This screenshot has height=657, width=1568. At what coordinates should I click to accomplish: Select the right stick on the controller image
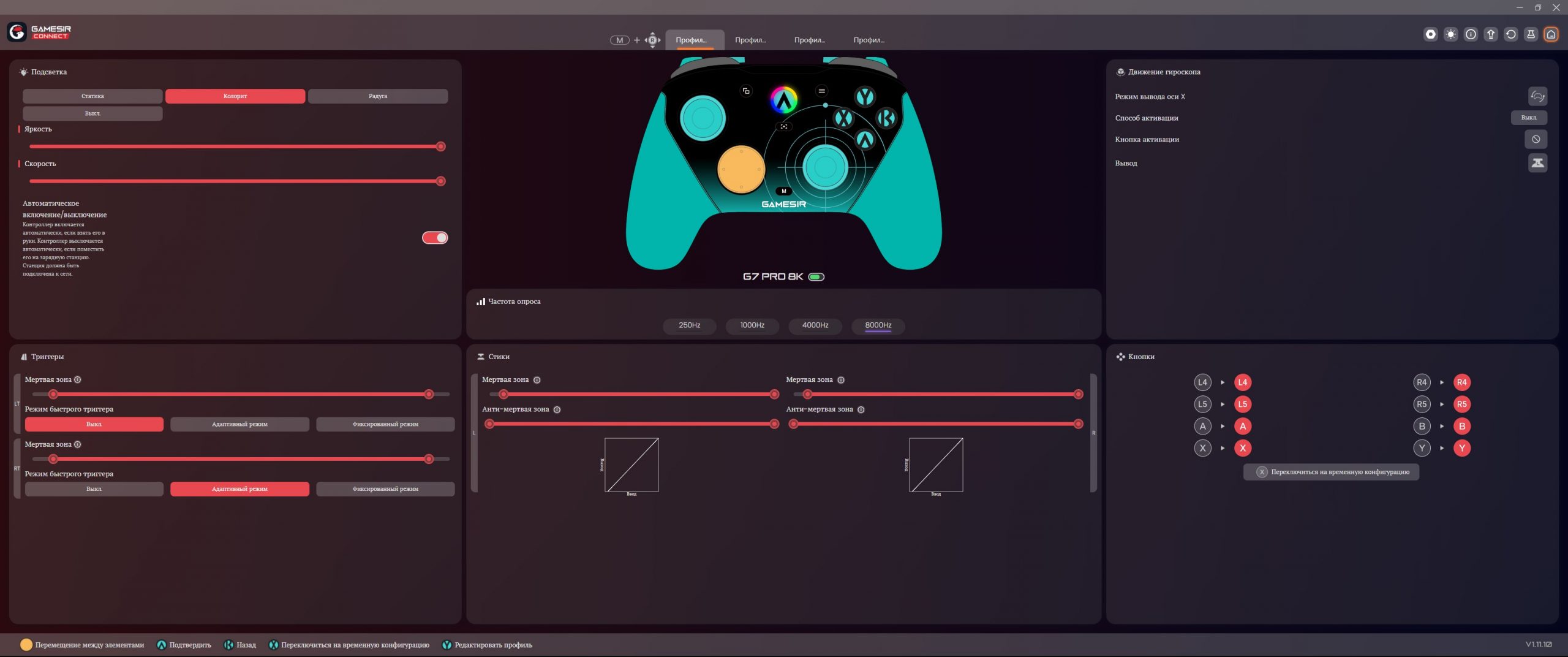[x=825, y=167]
